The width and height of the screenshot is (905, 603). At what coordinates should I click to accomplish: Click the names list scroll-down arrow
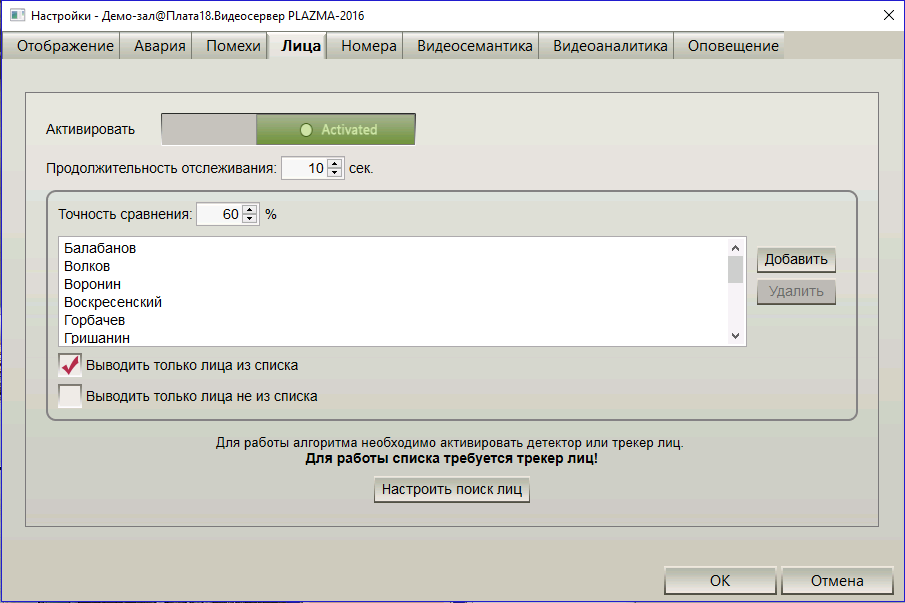click(x=735, y=336)
